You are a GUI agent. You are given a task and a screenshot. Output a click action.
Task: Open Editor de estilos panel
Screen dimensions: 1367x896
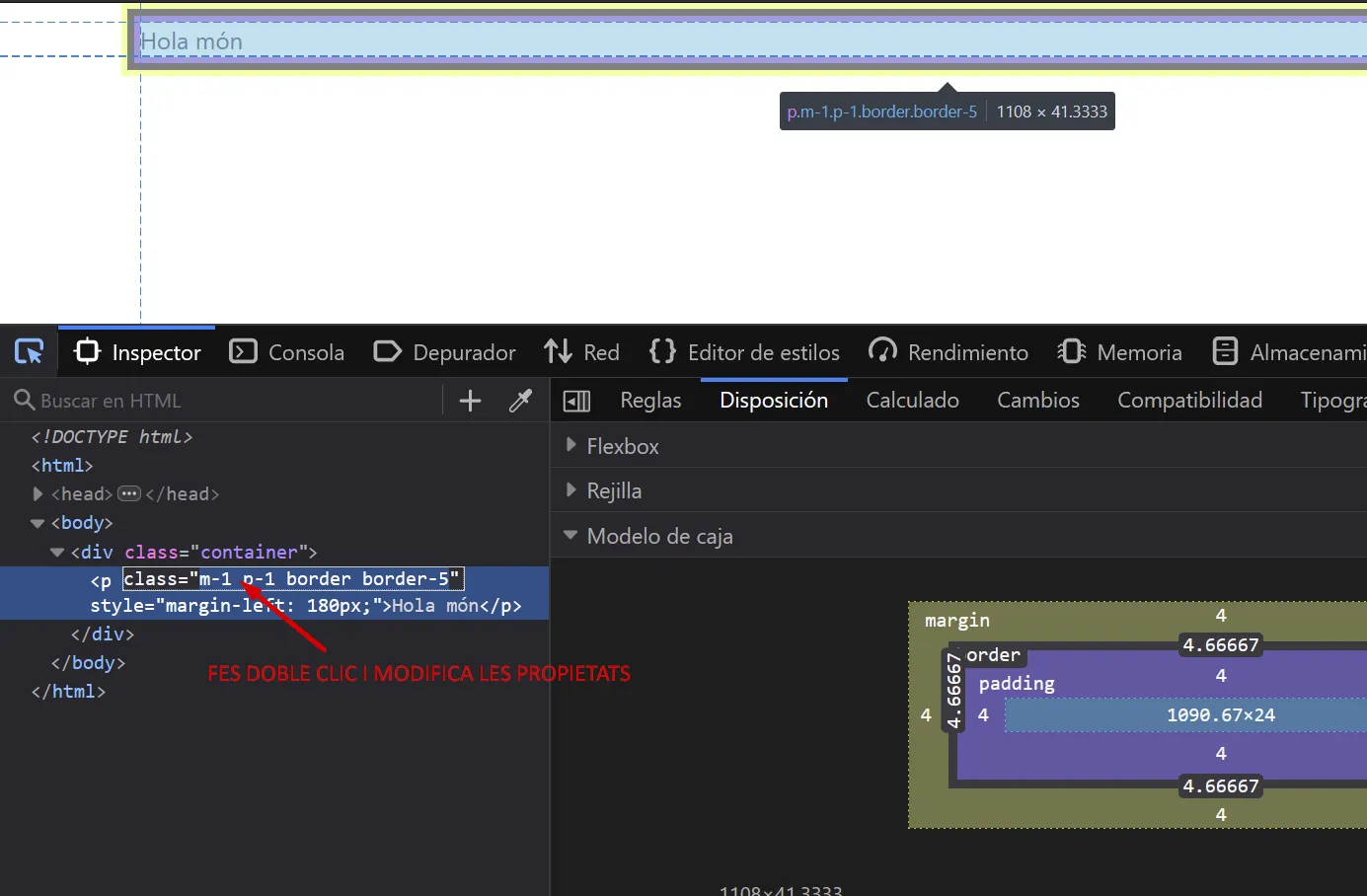[745, 352]
